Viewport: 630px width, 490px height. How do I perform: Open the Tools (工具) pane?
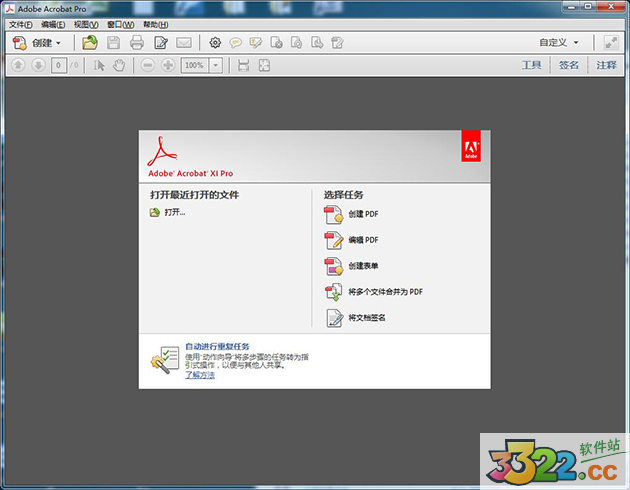(532, 65)
